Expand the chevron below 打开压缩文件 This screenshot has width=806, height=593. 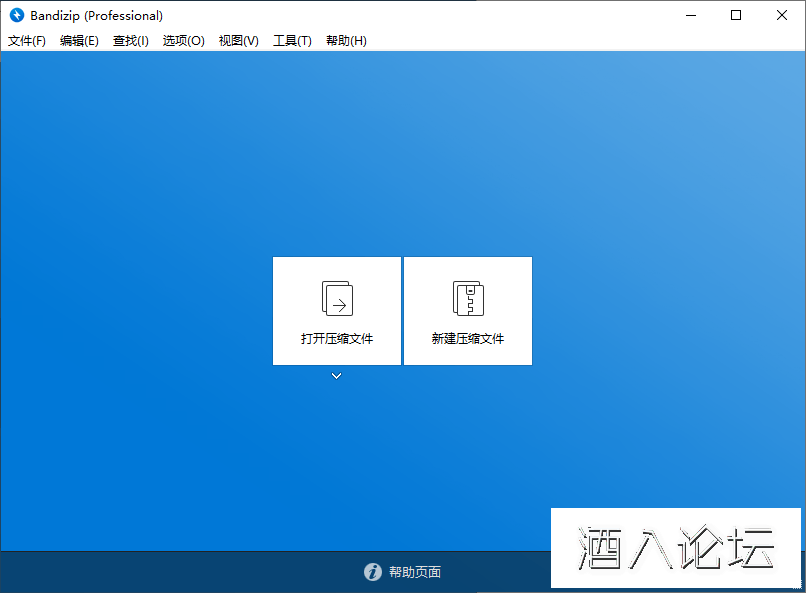(x=337, y=376)
